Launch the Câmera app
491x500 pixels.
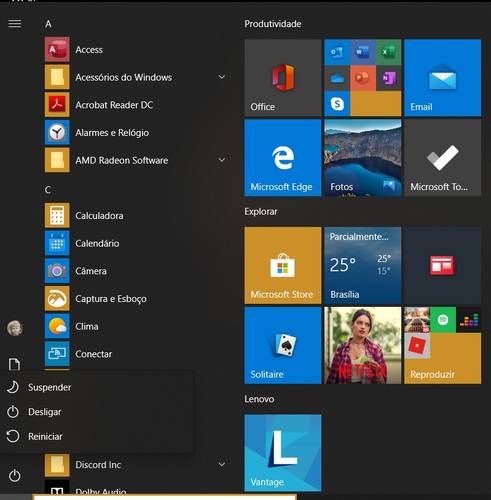(x=137, y=271)
